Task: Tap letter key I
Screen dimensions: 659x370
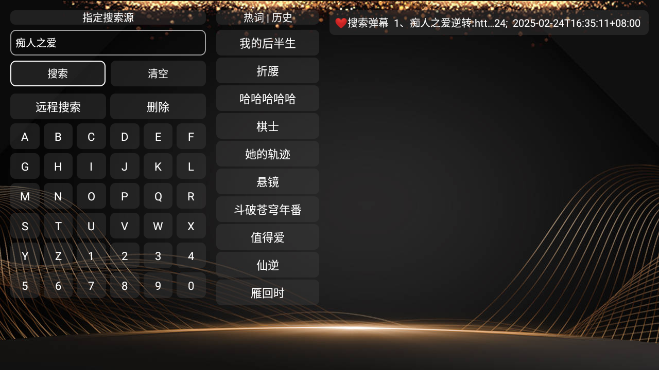Action: (91, 166)
